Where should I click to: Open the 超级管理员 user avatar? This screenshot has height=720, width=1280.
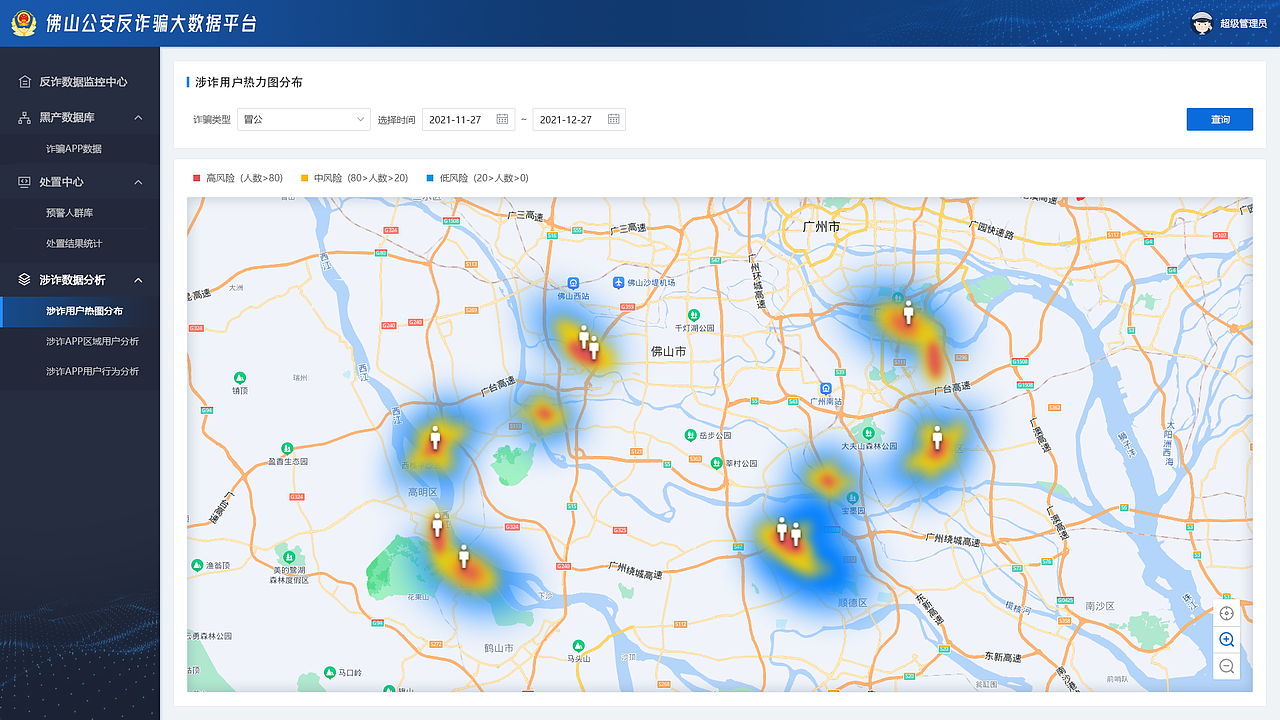(x=1202, y=23)
